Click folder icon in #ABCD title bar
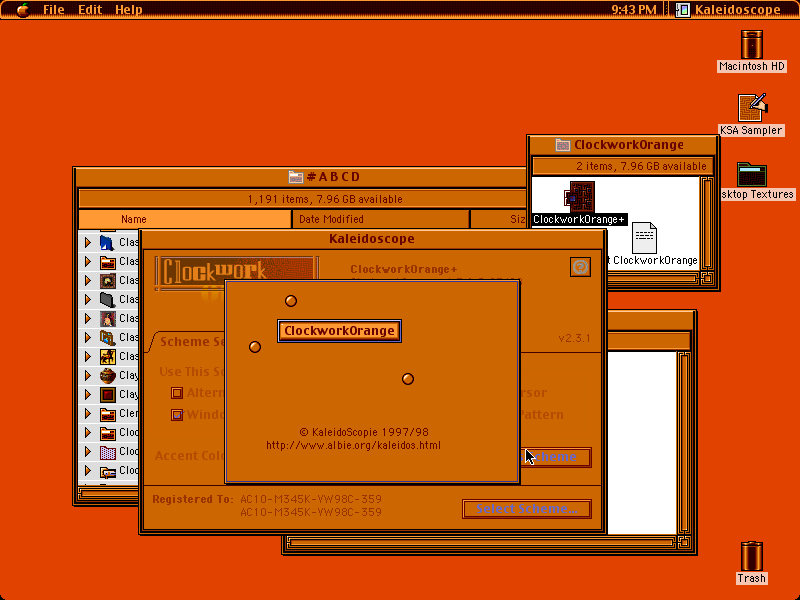This screenshot has height=600, width=800. 296,177
